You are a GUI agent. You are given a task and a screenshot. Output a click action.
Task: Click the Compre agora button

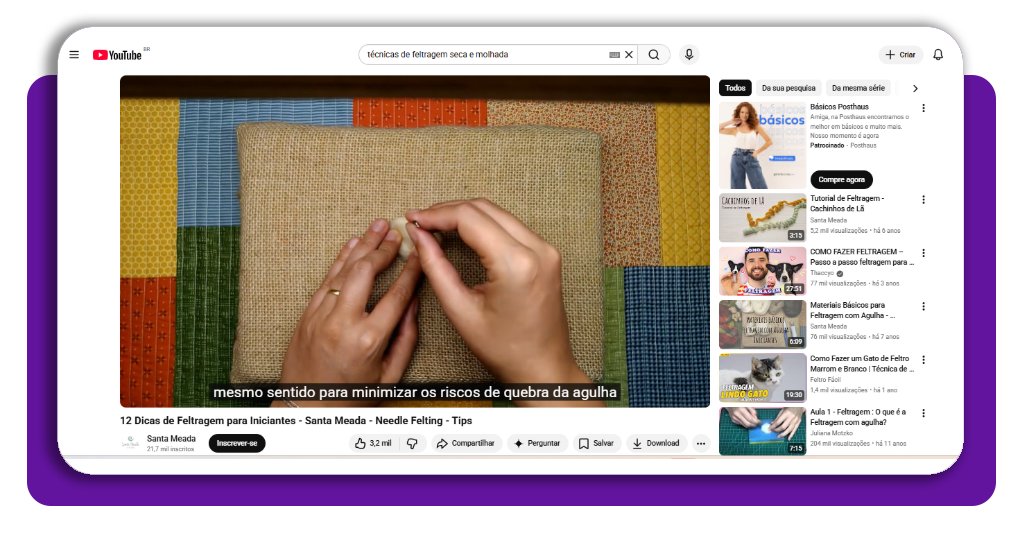click(x=841, y=180)
